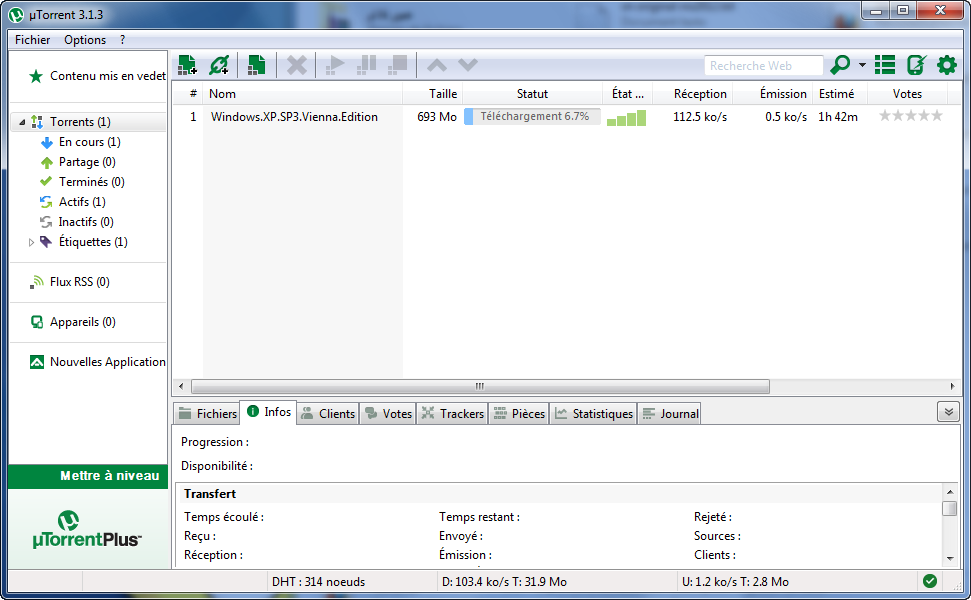Open Flux RSS (0) feeds
Viewport: 971px width, 600px height.
[x=79, y=282]
